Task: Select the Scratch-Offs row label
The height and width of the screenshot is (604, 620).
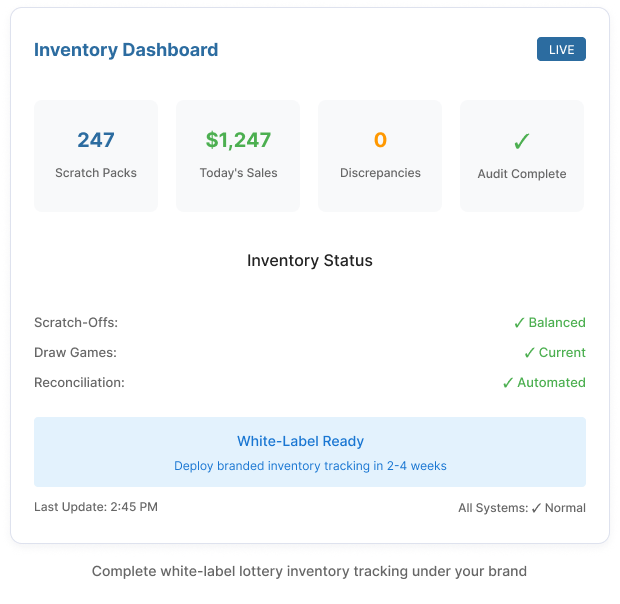Action: [x=76, y=323]
